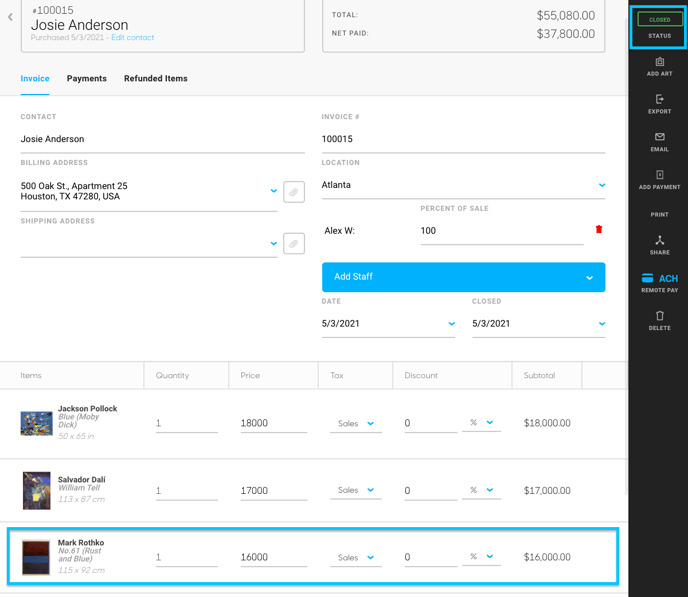Click the Salvador Dalí artwork thumbnail
This screenshot has height=597, width=688.
[x=36, y=490]
